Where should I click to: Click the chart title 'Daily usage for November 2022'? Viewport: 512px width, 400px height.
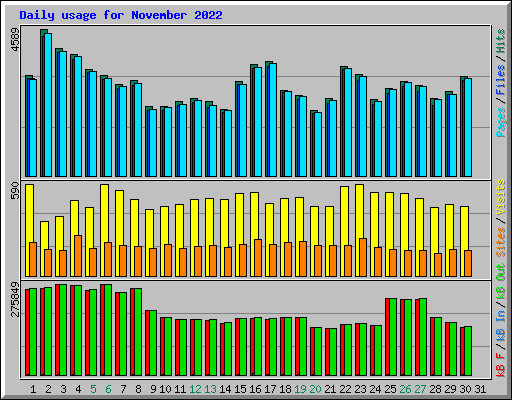click(121, 15)
